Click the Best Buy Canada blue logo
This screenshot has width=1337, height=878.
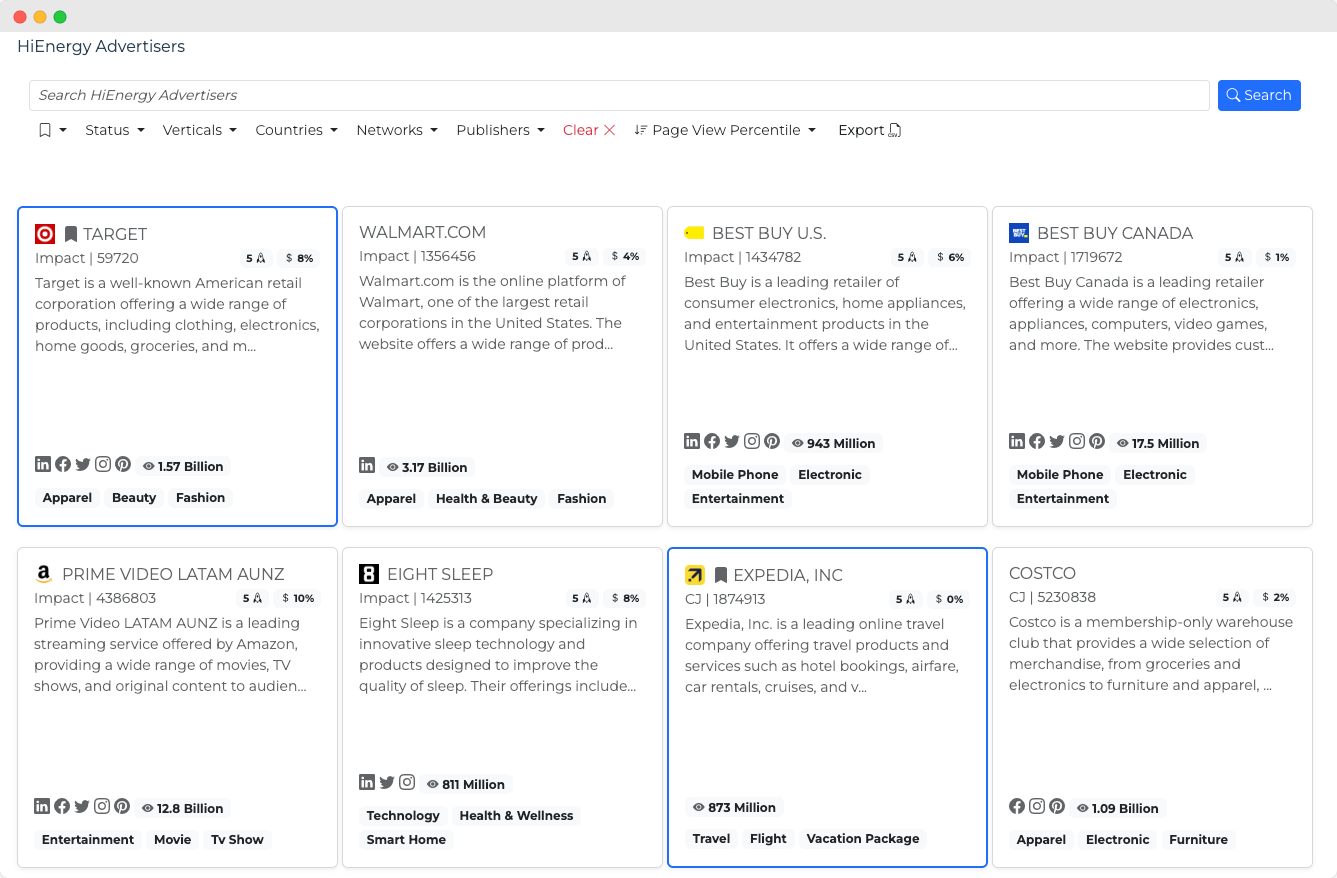[x=1019, y=233]
